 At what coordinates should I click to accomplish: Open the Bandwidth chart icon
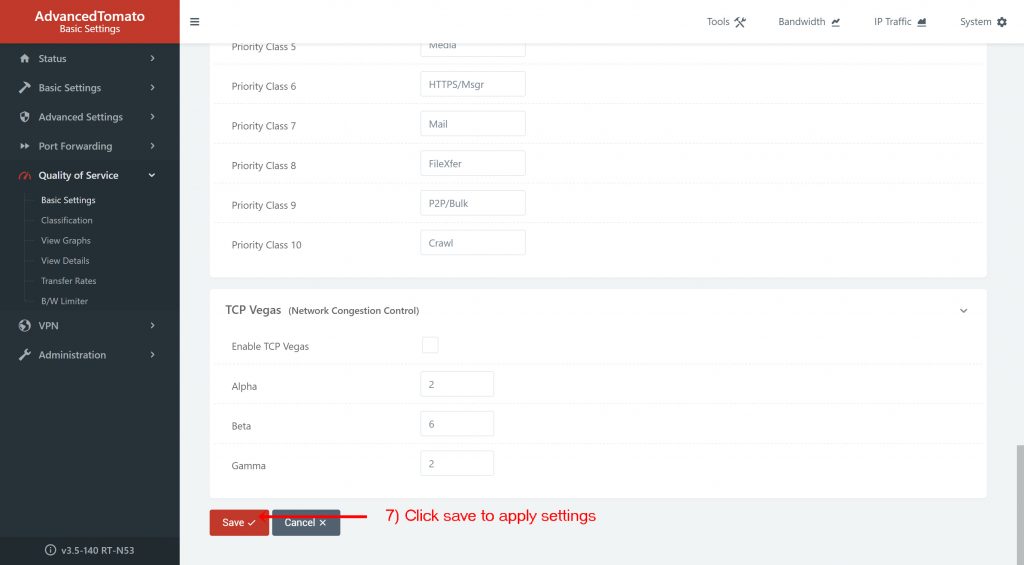pyautogui.click(x=835, y=22)
